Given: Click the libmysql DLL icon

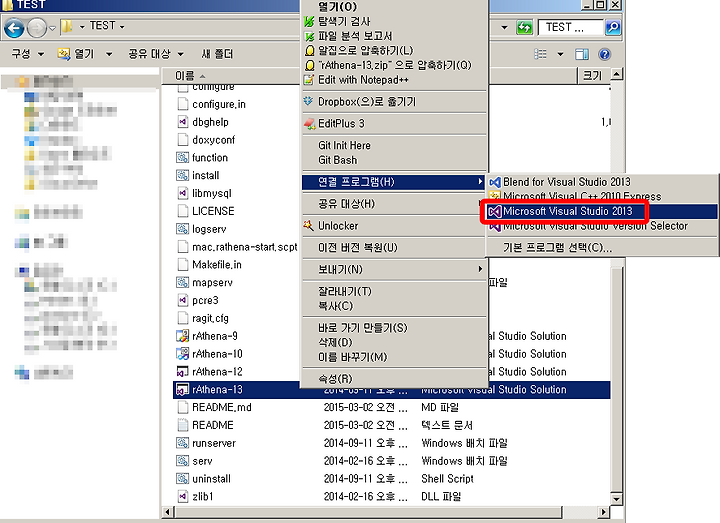Looking at the screenshot, I should click(x=183, y=193).
